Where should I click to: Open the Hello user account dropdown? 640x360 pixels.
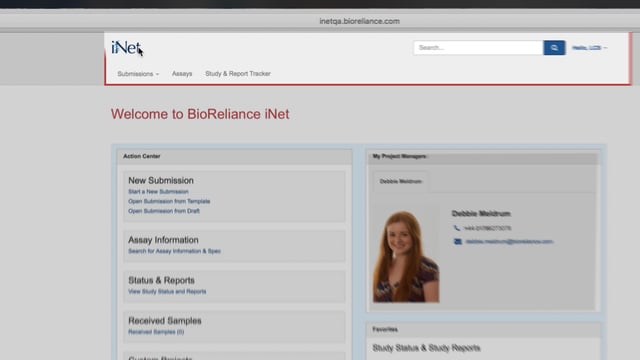[589, 48]
